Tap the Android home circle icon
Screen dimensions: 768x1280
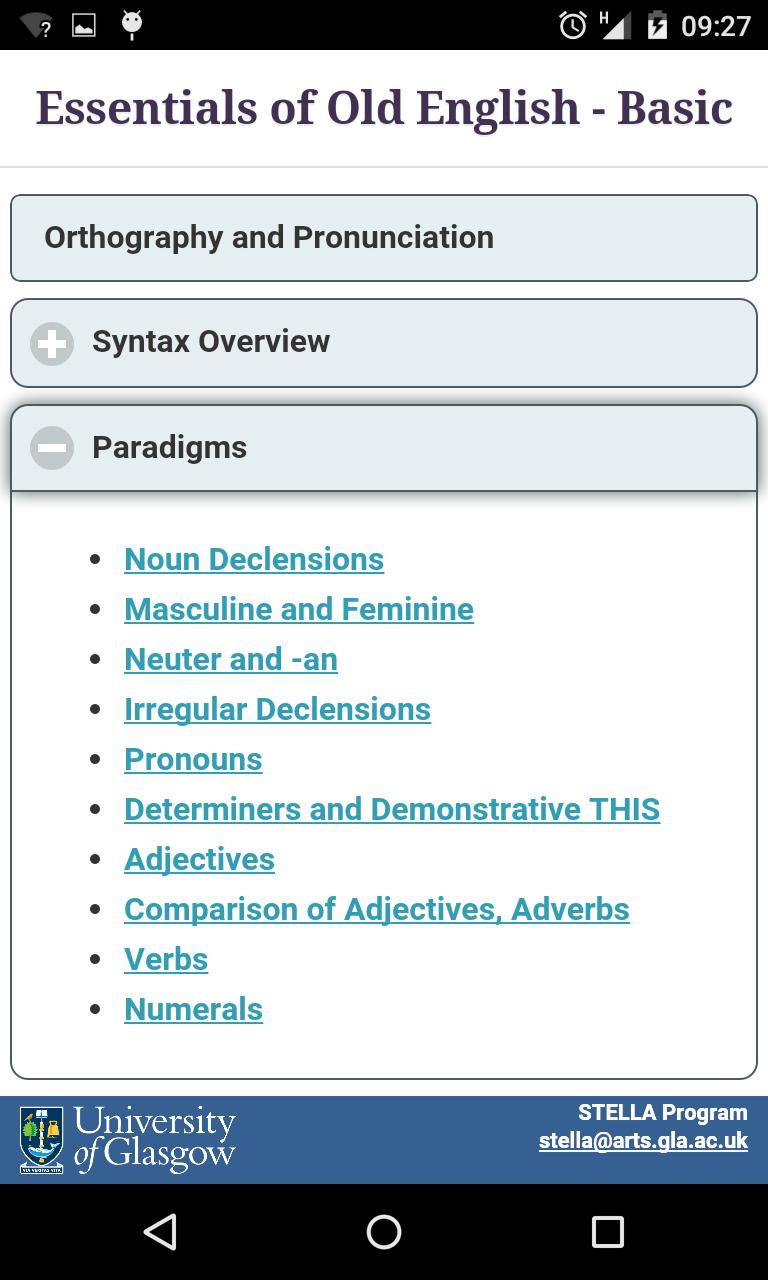click(x=384, y=1232)
